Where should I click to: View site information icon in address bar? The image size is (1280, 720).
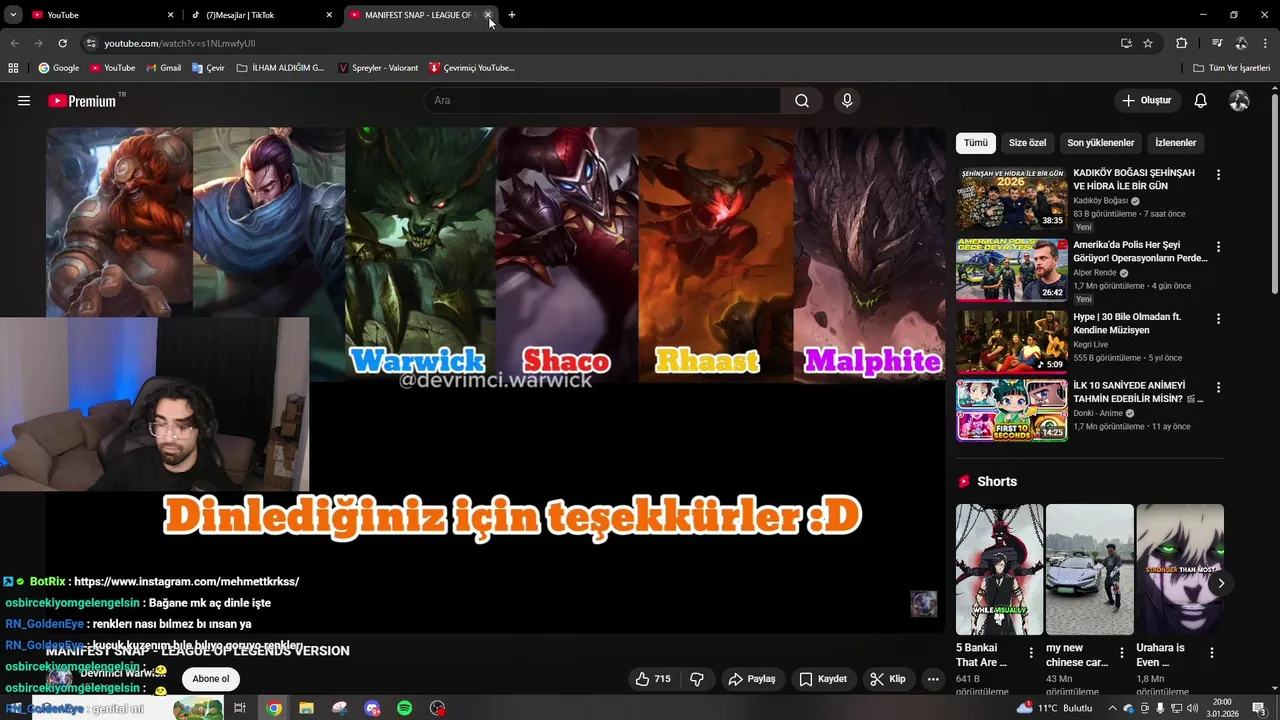pyautogui.click(x=91, y=43)
